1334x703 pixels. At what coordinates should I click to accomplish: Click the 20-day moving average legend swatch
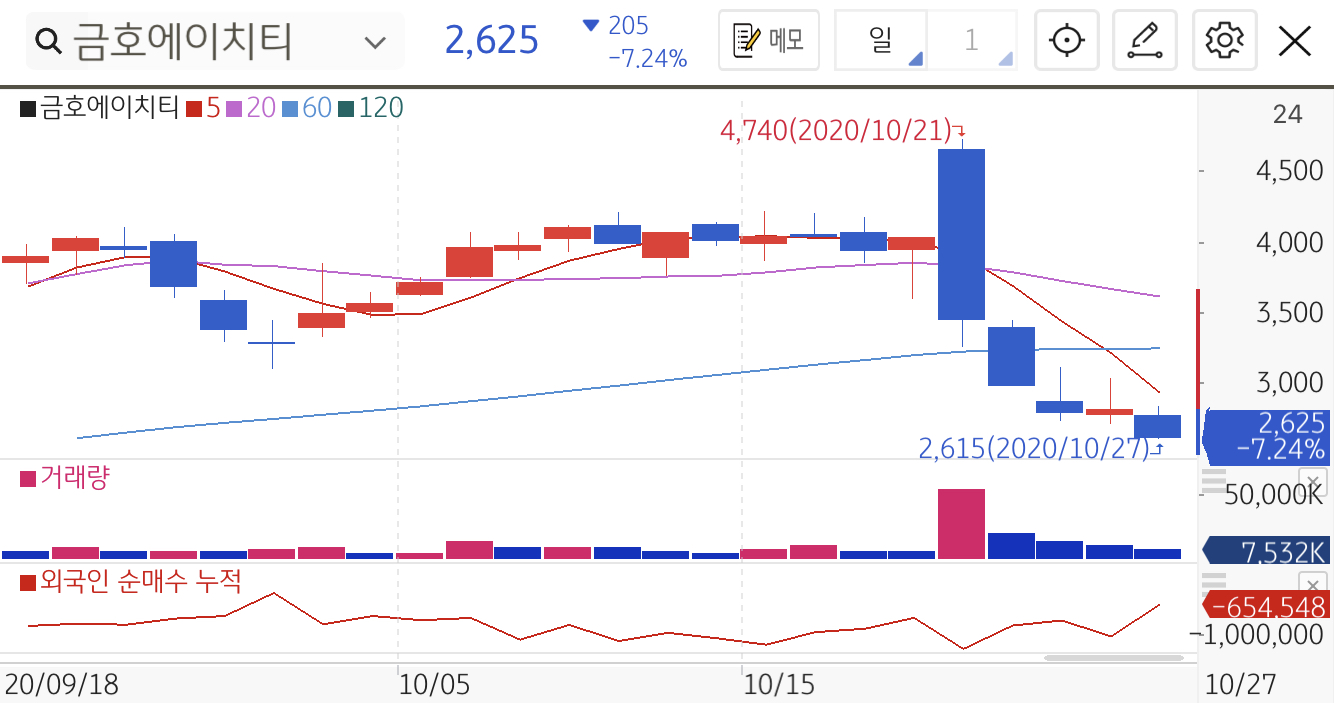[234, 108]
